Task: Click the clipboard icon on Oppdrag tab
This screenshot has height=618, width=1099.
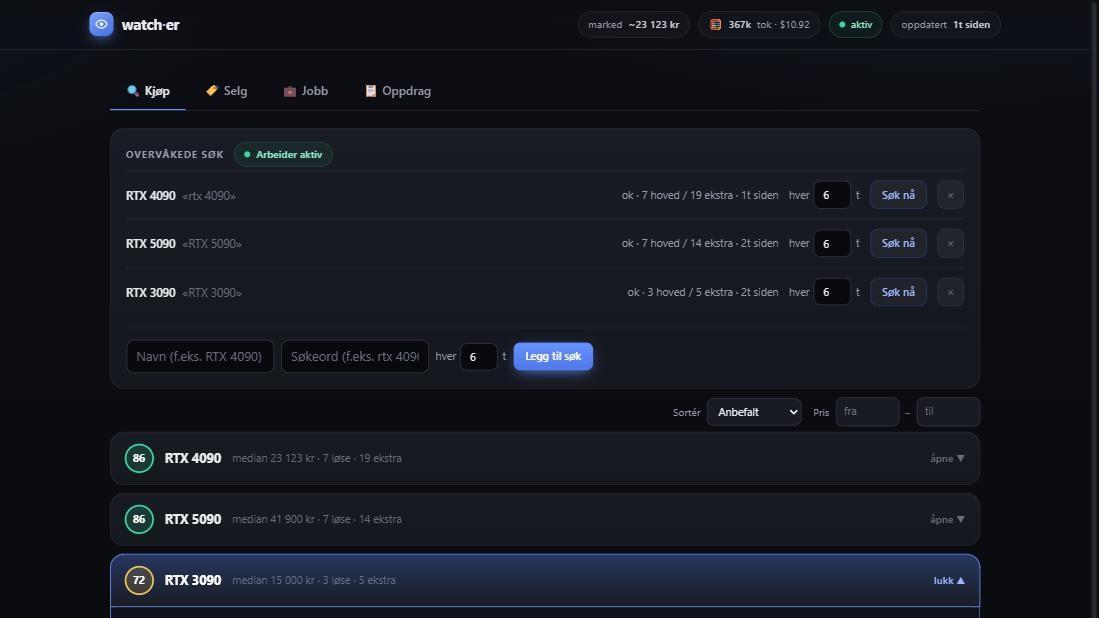Action: pos(370,91)
